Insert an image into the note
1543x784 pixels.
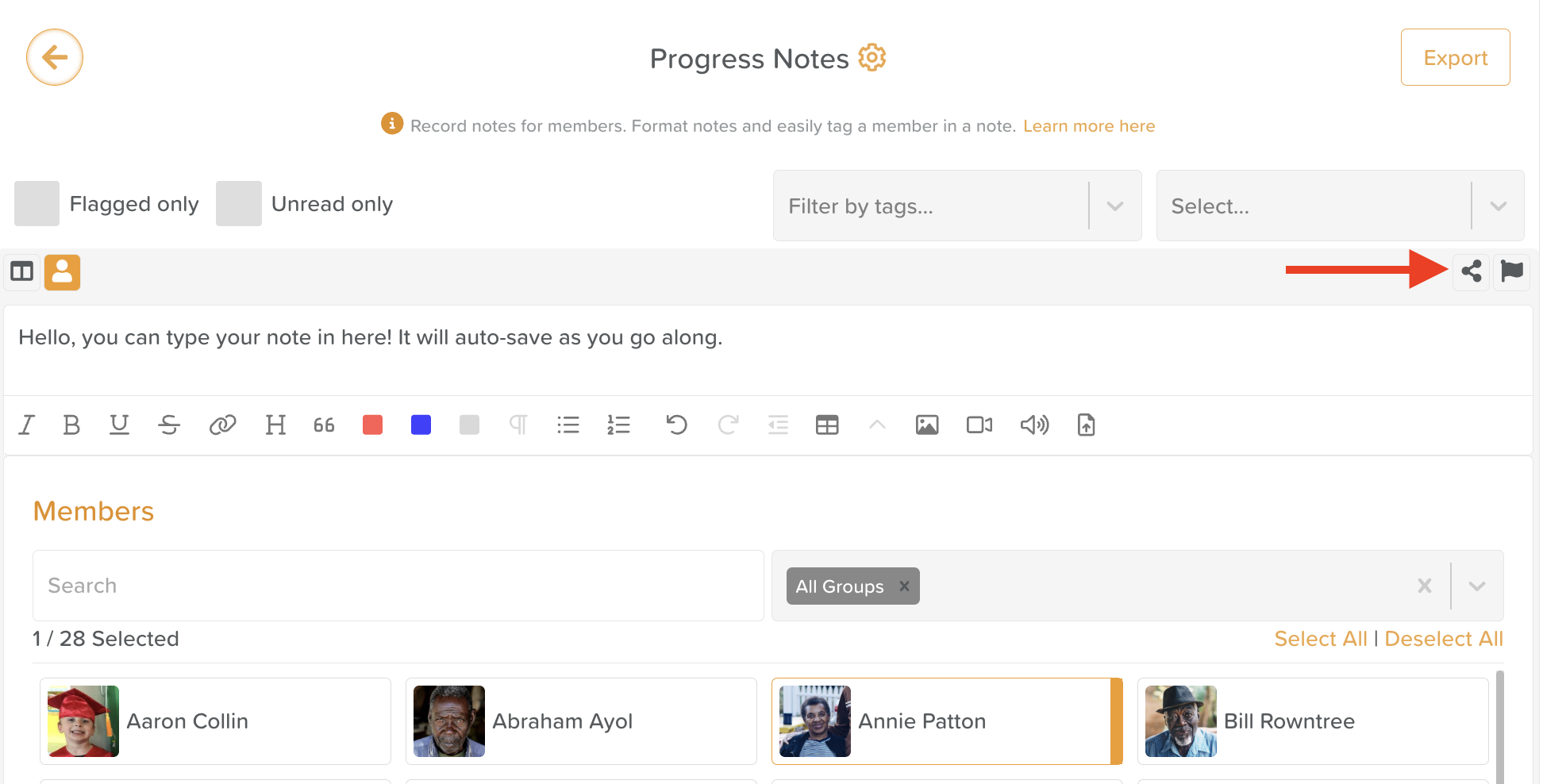click(926, 425)
